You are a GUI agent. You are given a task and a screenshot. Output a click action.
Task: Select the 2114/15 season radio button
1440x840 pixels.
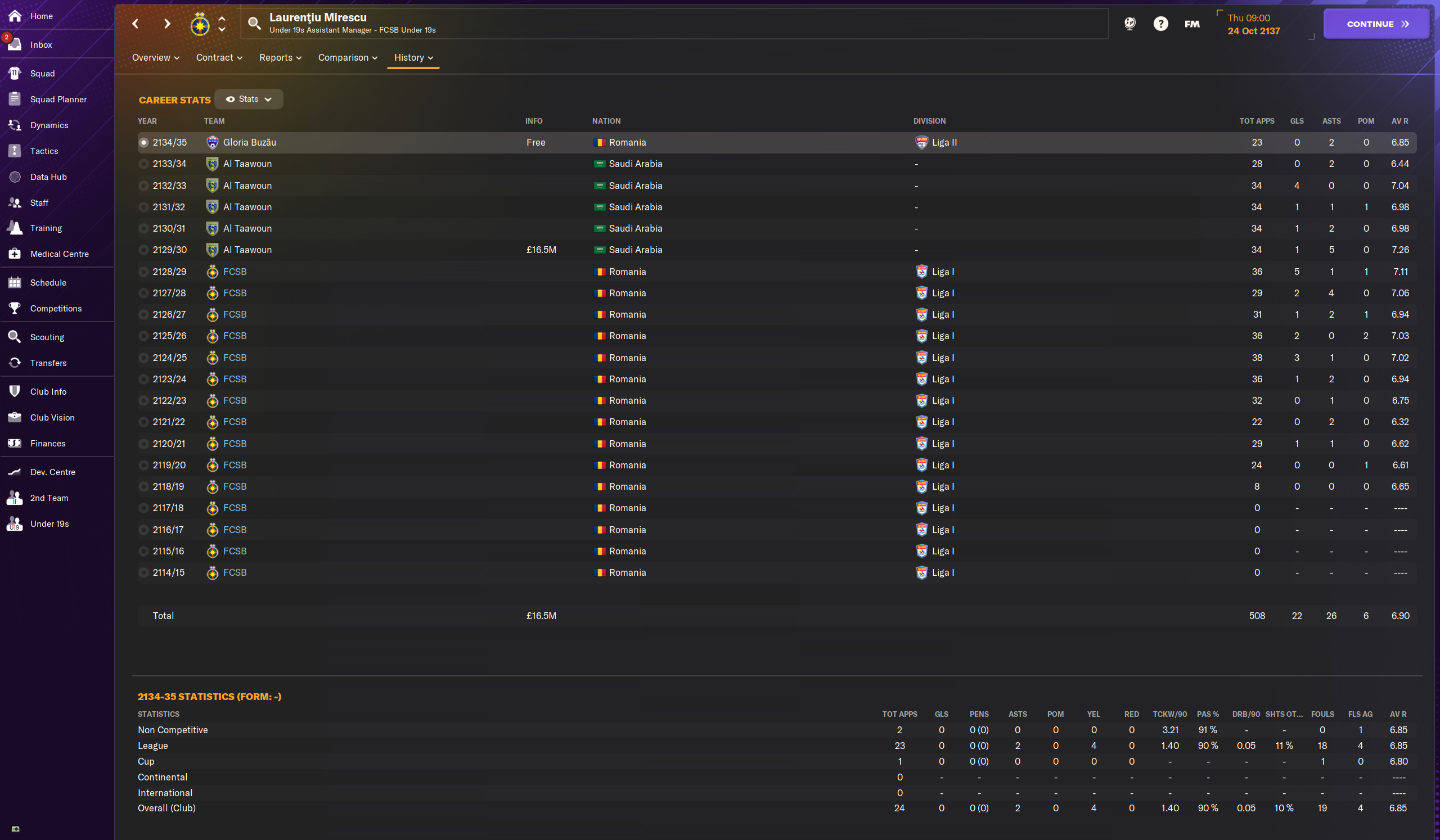click(x=143, y=573)
